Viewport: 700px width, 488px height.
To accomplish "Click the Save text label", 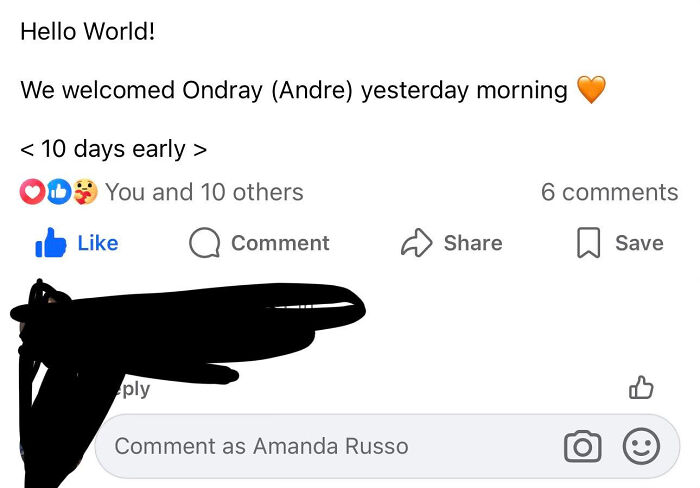I will 639,243.
